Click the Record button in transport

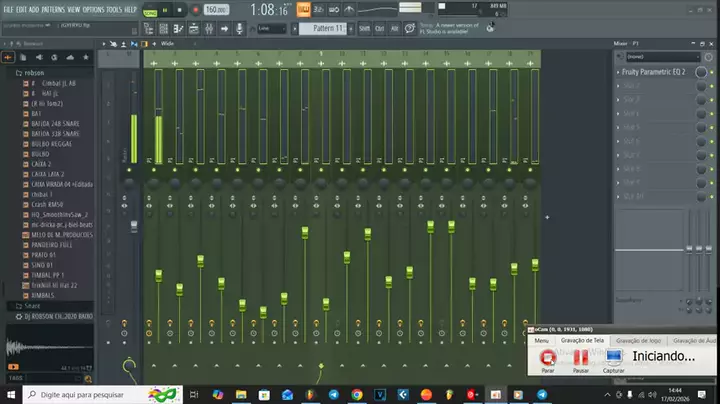point(194,9)
